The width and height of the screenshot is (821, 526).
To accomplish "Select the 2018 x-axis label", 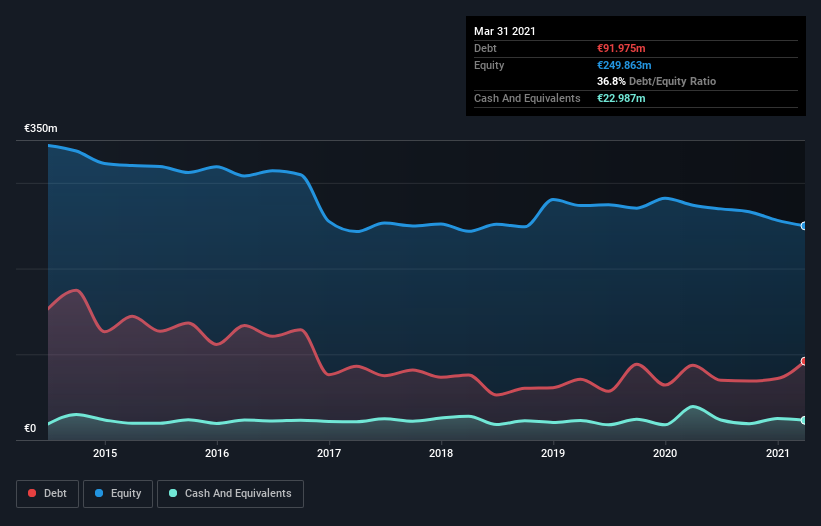I will (x=441, y=453).
